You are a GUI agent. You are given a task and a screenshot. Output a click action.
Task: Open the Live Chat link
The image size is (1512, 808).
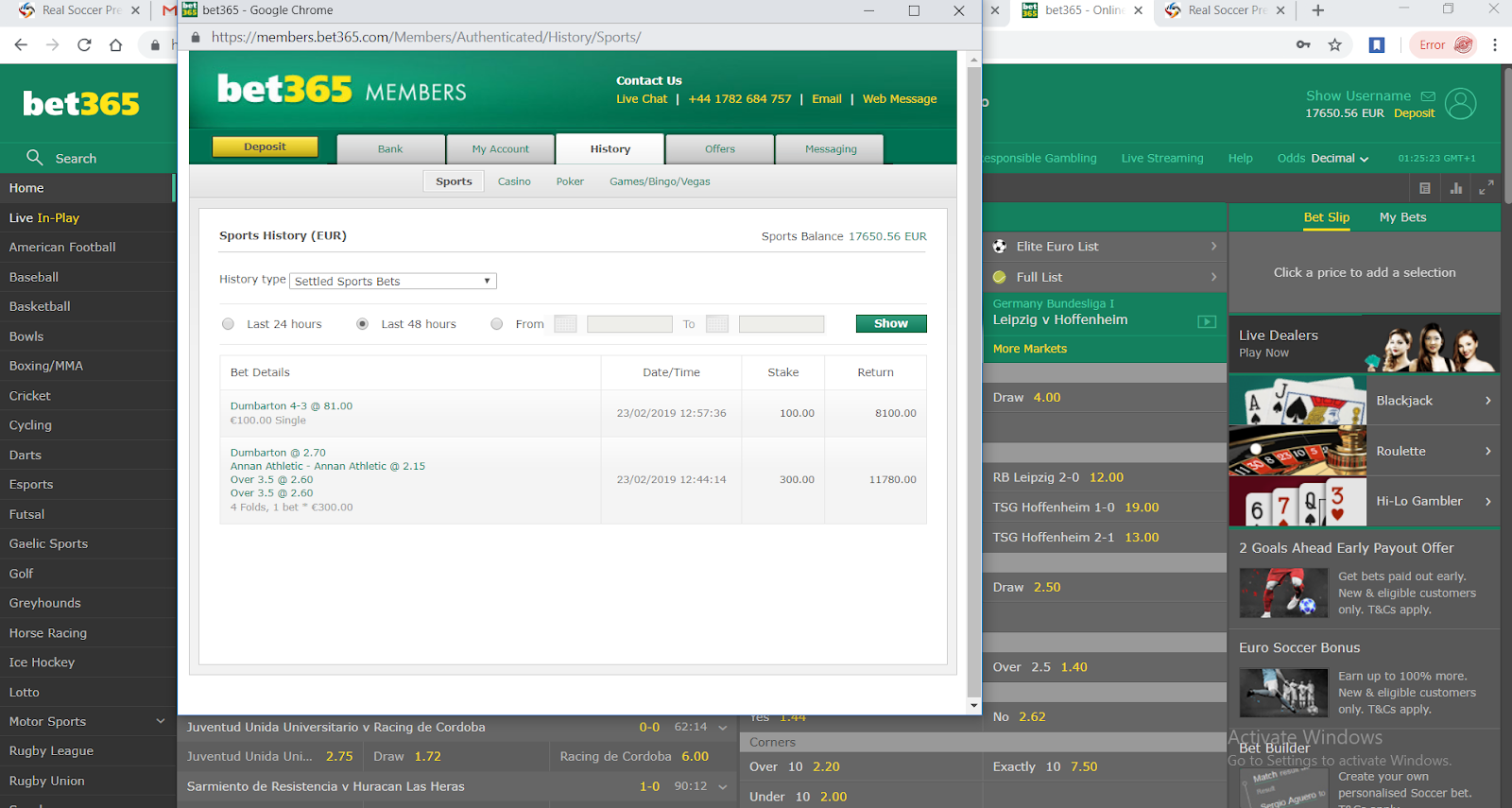point(642,99)
